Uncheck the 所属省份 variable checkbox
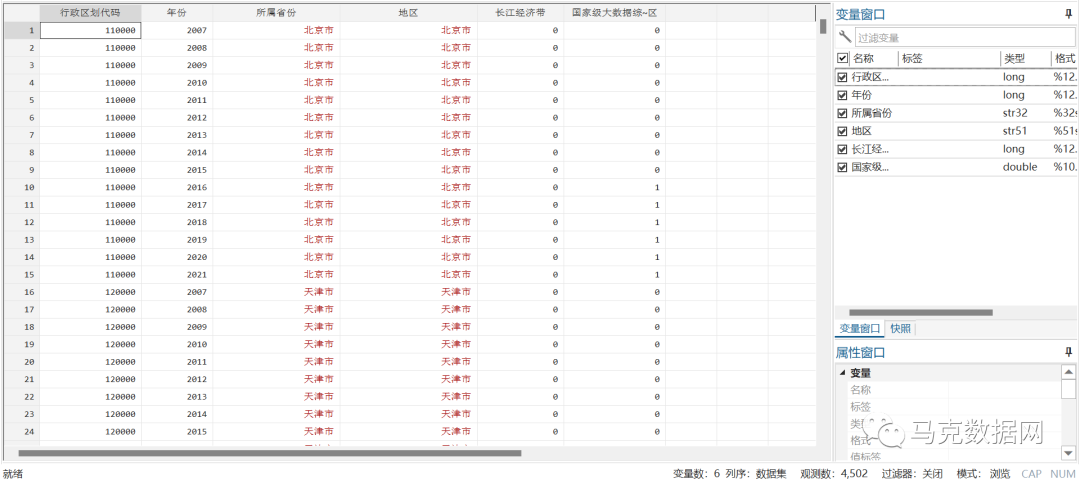The width and height of the screenshot is (1080, 480). [x=842, y=113]
